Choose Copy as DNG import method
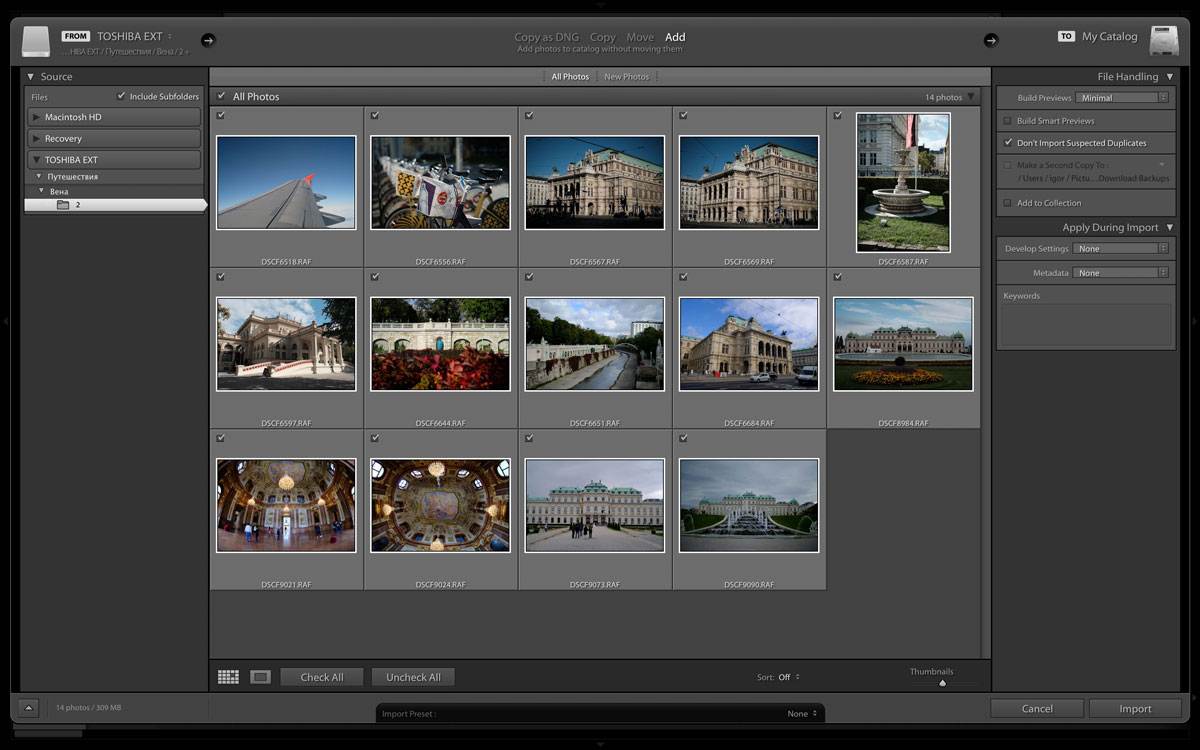The image size is (1200, 750). pos(547,37)
